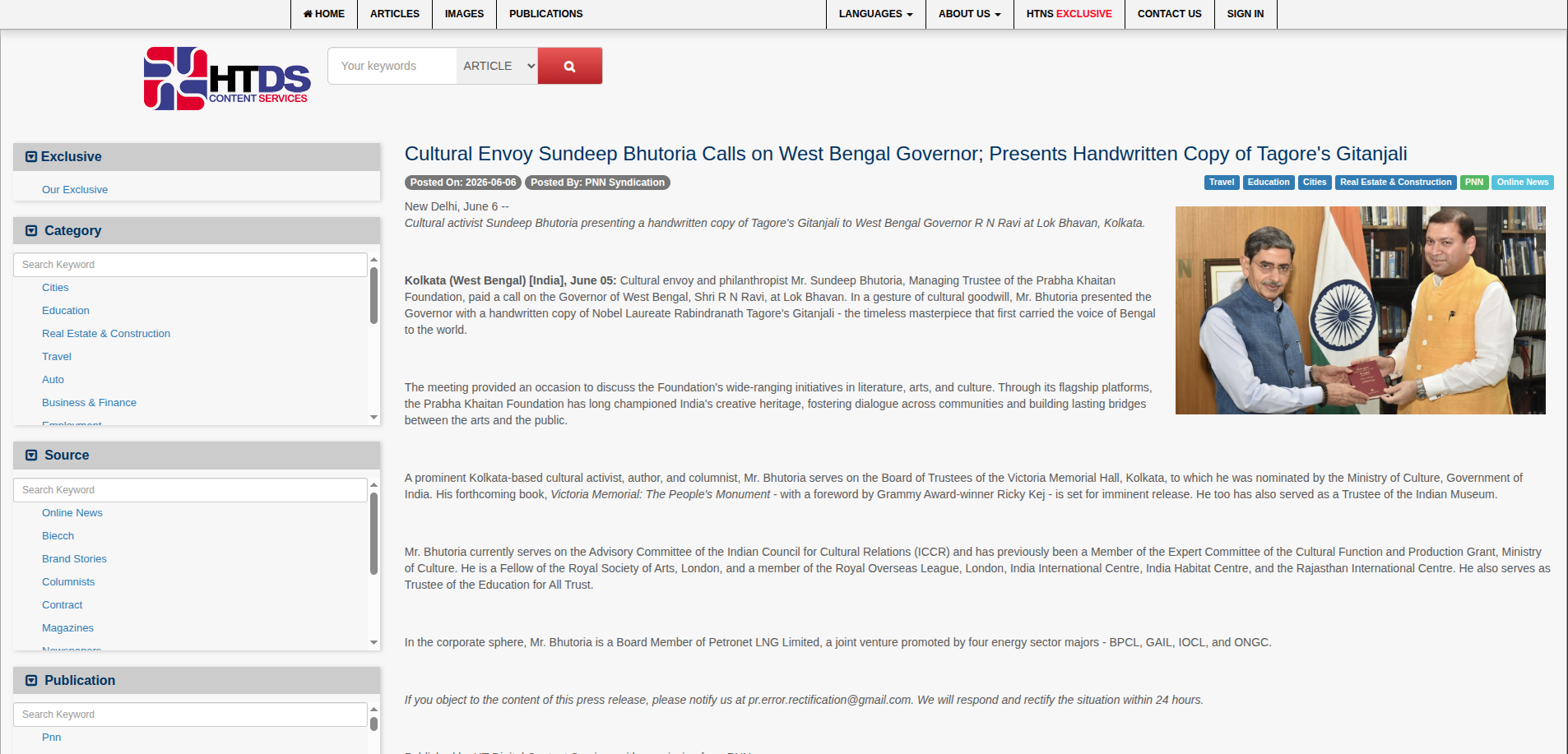Collapse the Category panel toggle icon

click(x=31, y=231)
